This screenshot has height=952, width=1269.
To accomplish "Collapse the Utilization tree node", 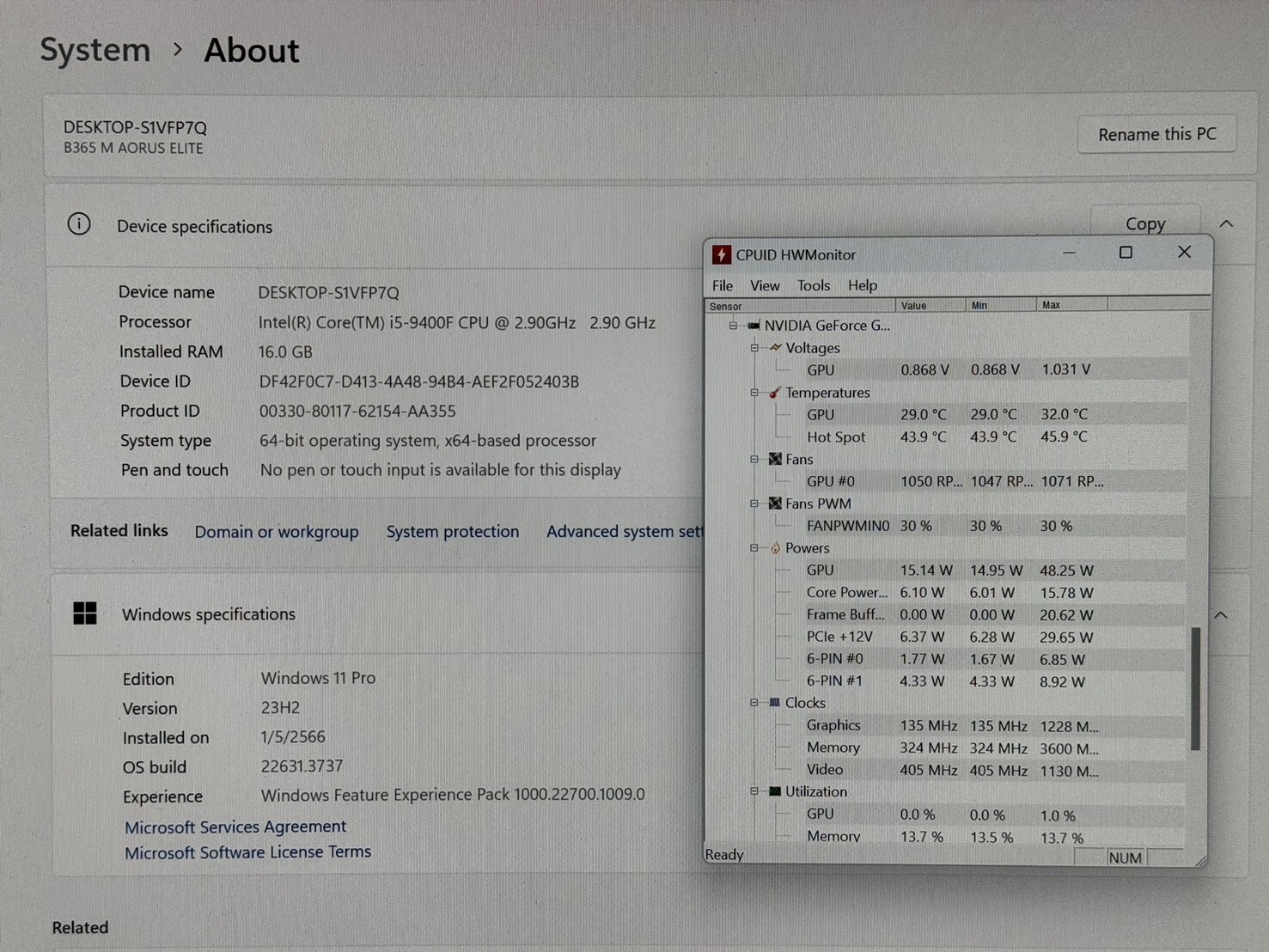I will coord(754,791).
